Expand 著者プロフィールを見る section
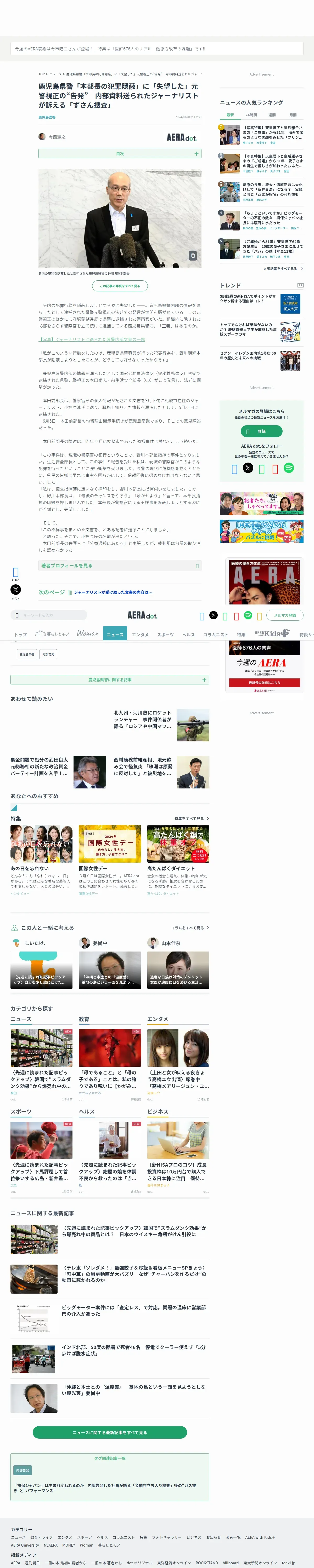 [120, 566]
